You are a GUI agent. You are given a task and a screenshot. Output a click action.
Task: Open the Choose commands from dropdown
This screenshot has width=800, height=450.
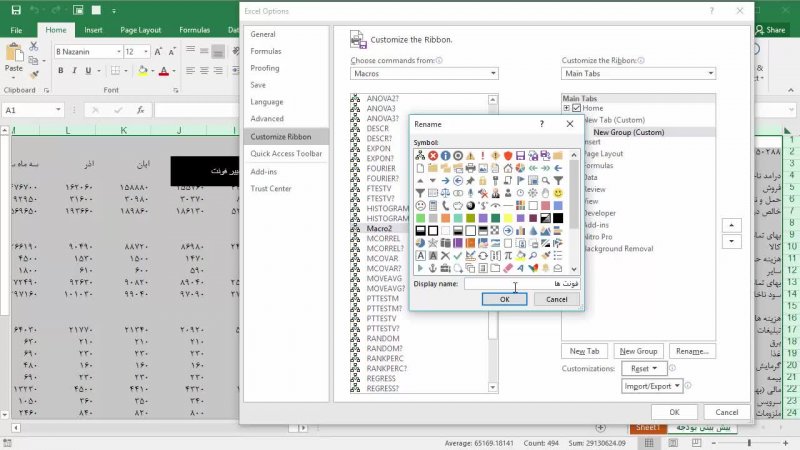tap(423, 74)
